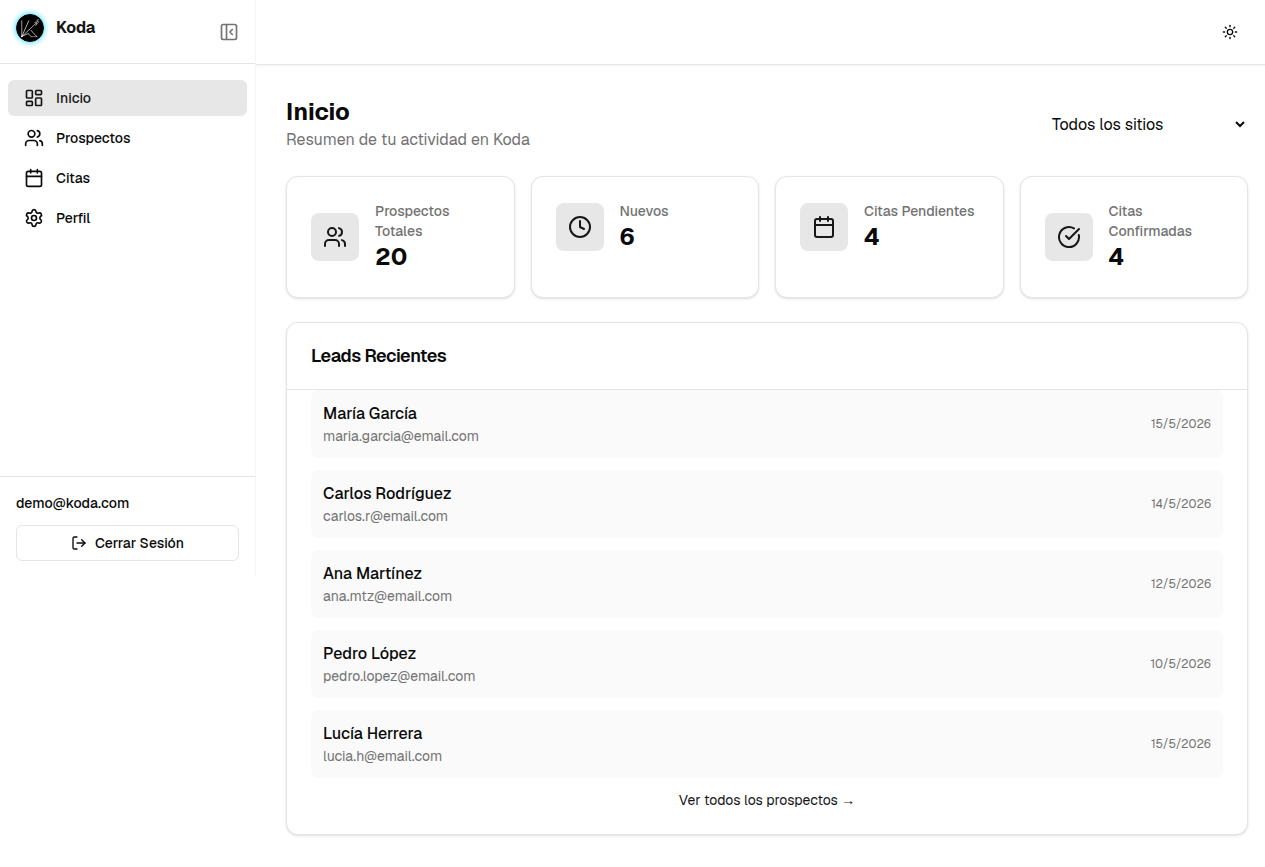Open the Perfil menu label
The height and width of the screenshot is (867, 1265).
pyautogui.click(x=73, y=218)
